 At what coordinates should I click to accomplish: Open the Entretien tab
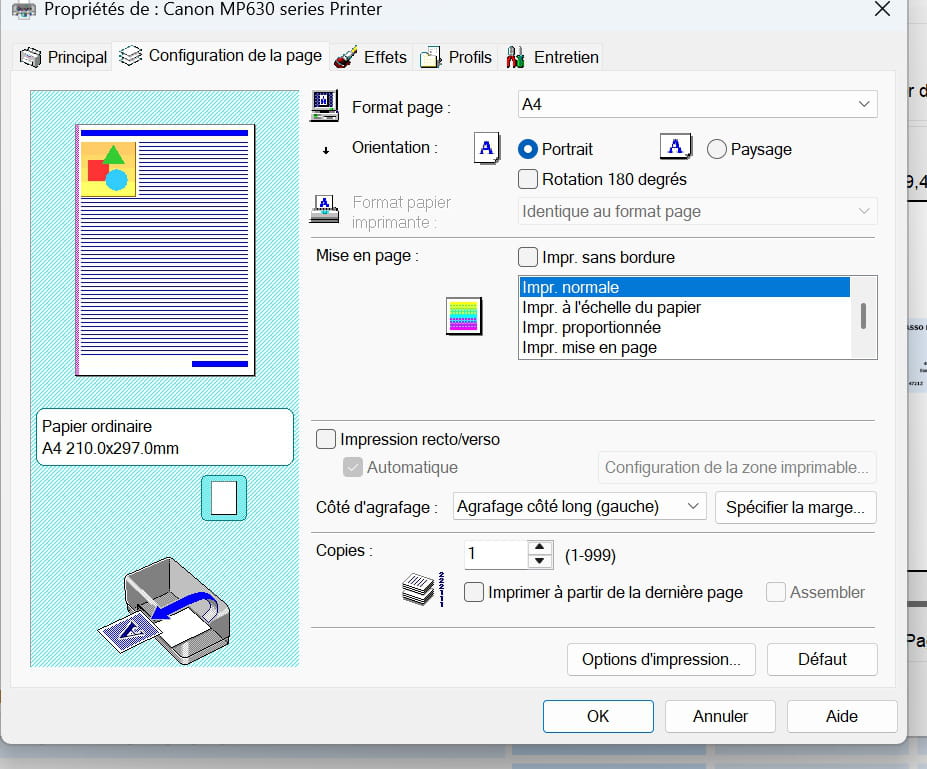coord(553,57)
